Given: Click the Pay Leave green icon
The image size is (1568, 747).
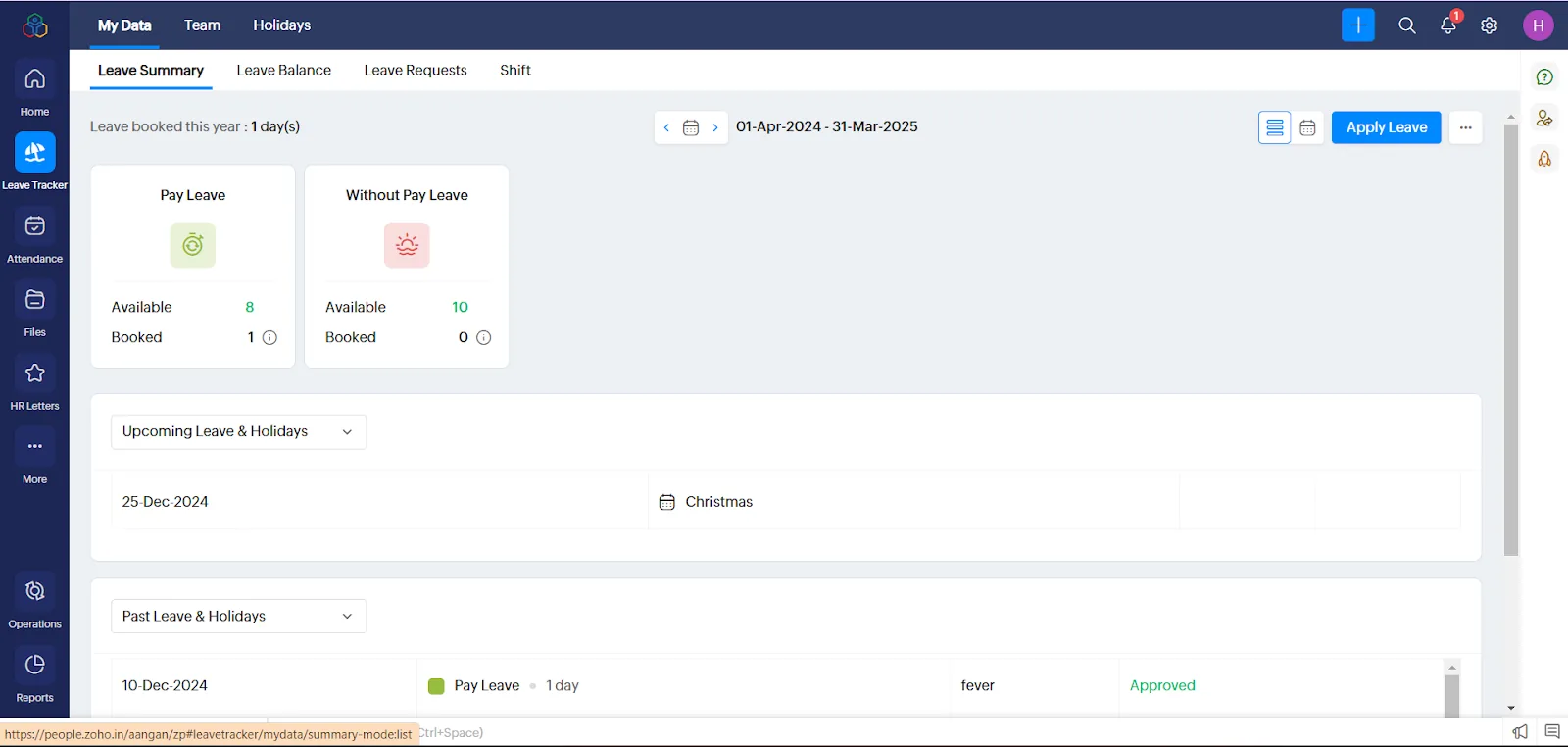Looking at the screenshot, I should tap(193, 245).
